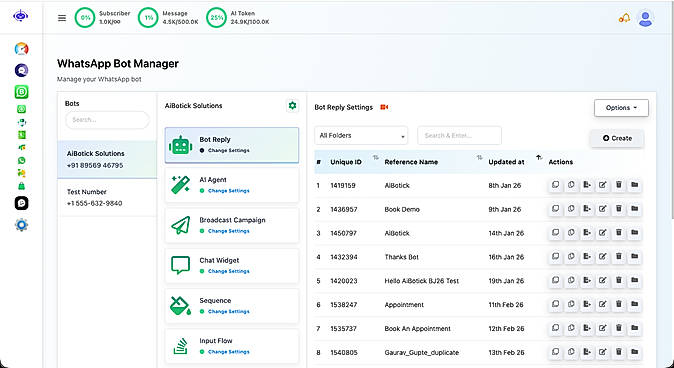Click Change Settings under Input Flow
Screen dimensions: 674x368
tap(228, 352)
